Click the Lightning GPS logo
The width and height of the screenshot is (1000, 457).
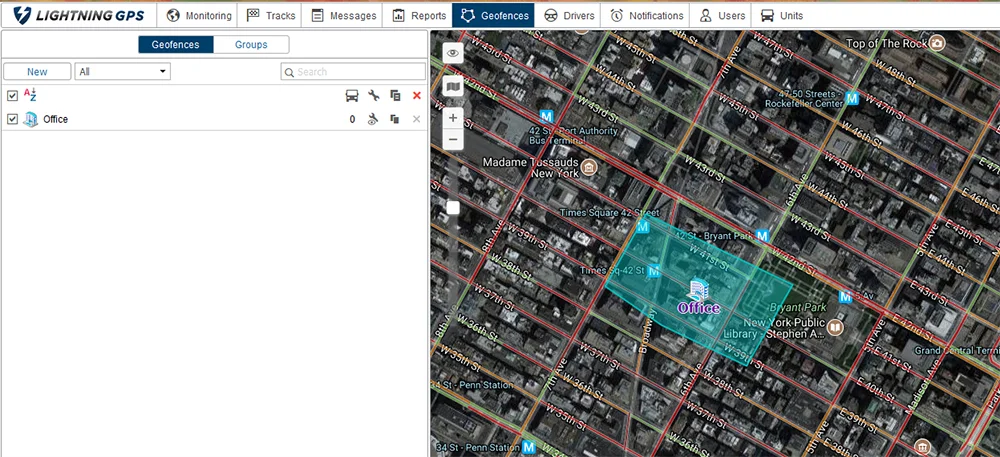coord(78,15)
